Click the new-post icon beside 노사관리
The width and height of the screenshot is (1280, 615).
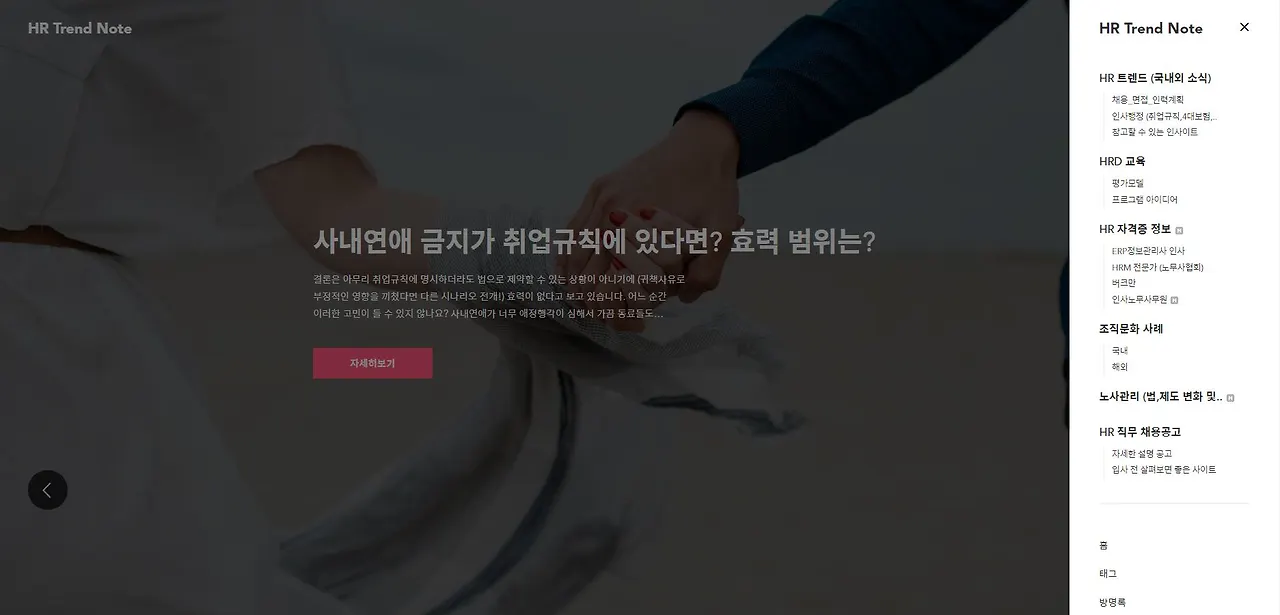point(1231,398)
